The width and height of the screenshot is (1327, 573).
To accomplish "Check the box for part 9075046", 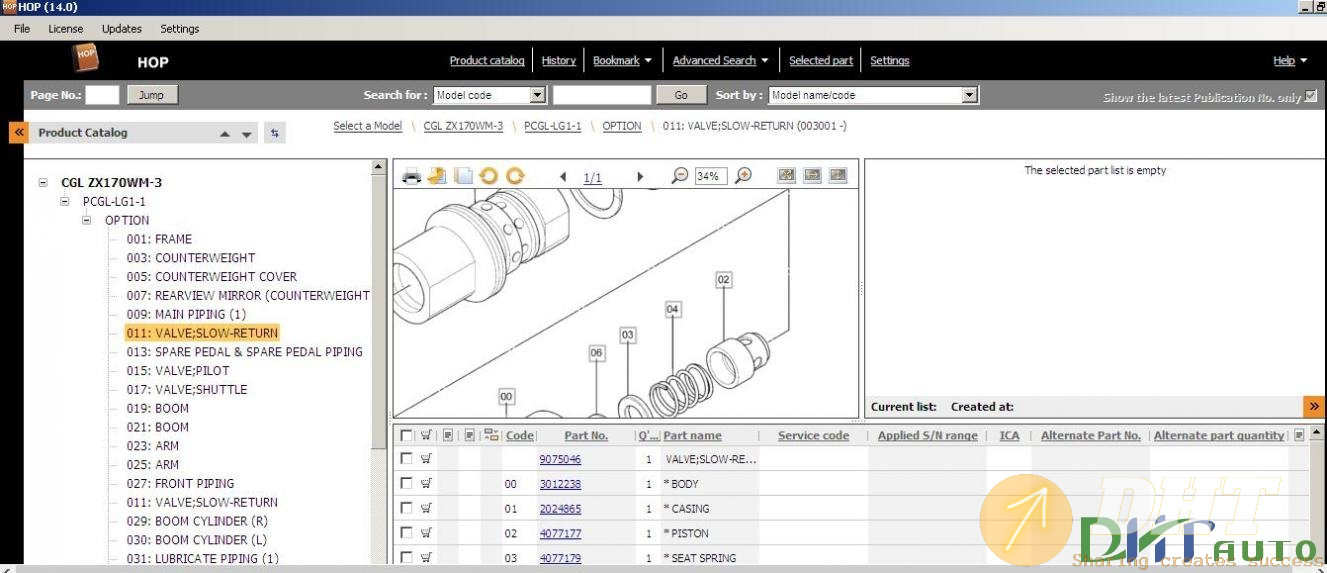I will click(x=406, y=459).
